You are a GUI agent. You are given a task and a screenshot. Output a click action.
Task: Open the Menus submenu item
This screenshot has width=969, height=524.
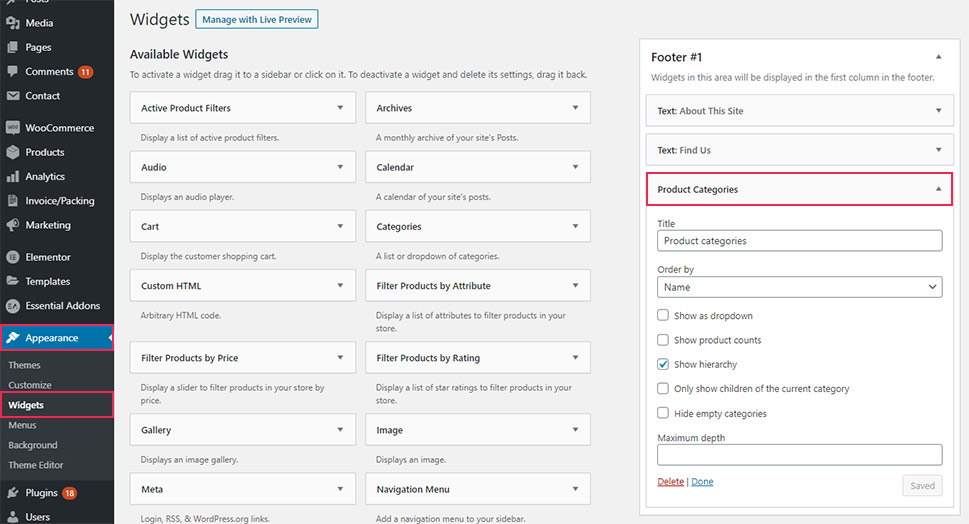(22, 425)
